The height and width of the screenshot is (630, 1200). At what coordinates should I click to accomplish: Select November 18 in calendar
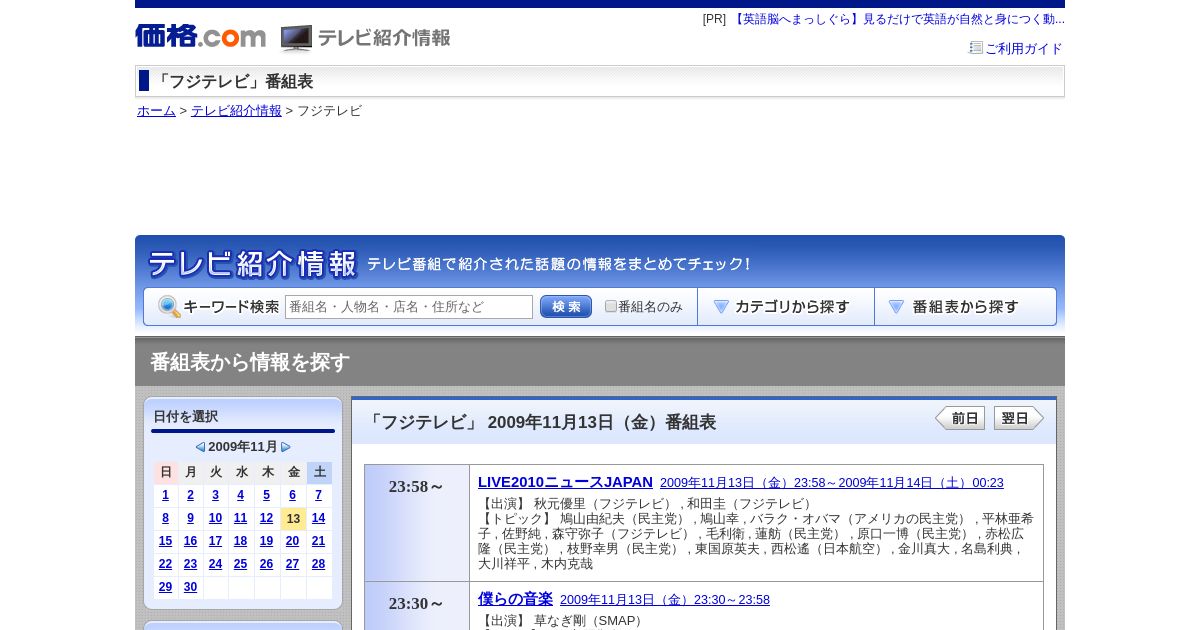pyautogui.click(x=241, y=541)
